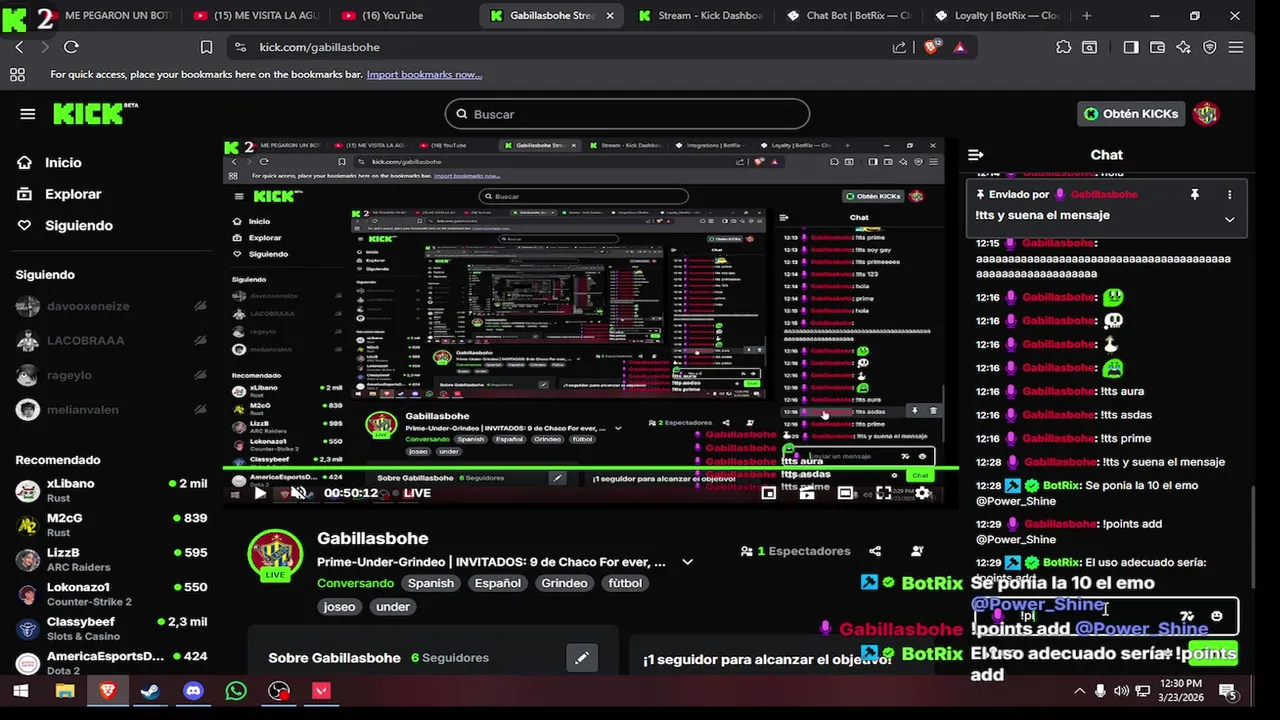Open the recommended channel AmericaEsportsD...
This screenshot has height=720, width=1280.
(110, 663)
